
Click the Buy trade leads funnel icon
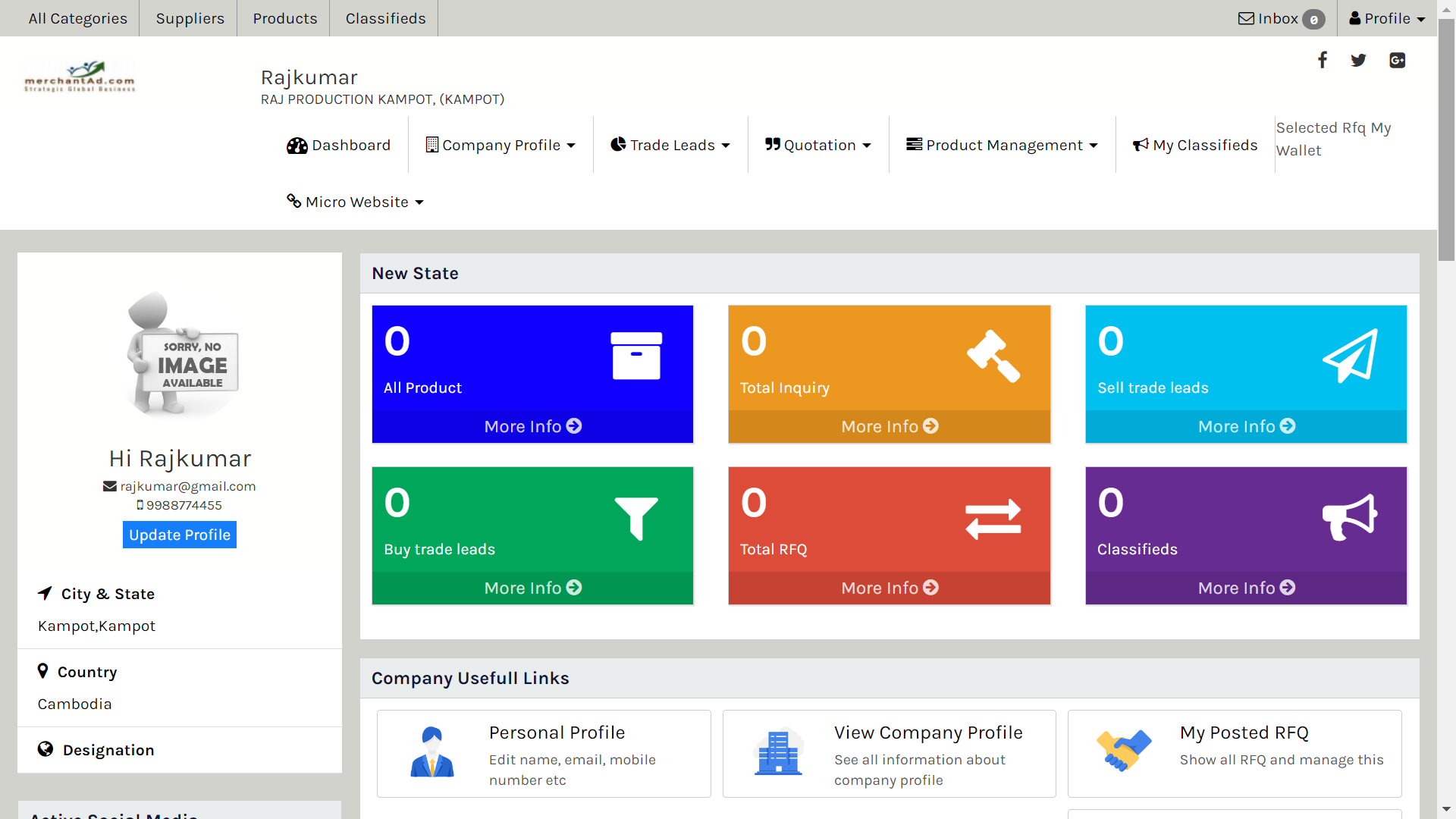coord(636,518)
